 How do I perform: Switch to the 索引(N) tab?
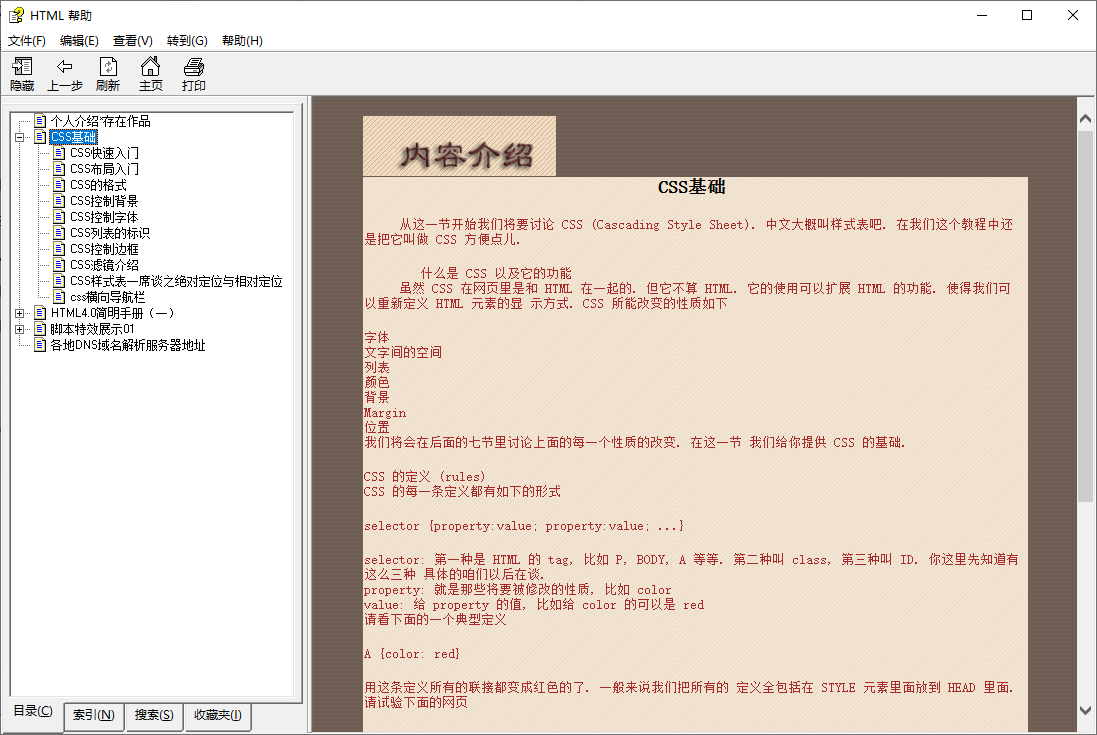(93, 715)
